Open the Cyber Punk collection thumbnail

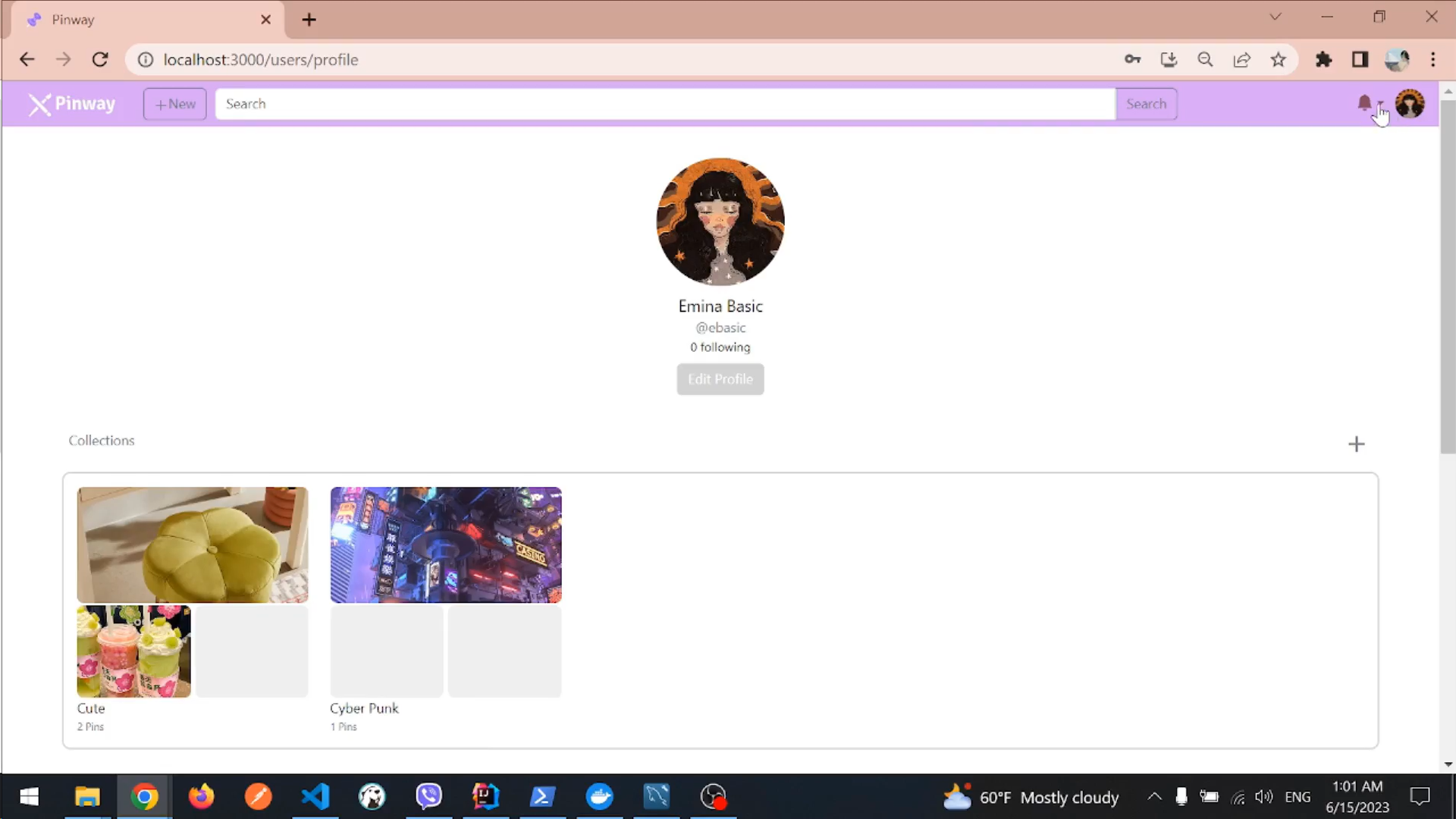tap(445, 544)
